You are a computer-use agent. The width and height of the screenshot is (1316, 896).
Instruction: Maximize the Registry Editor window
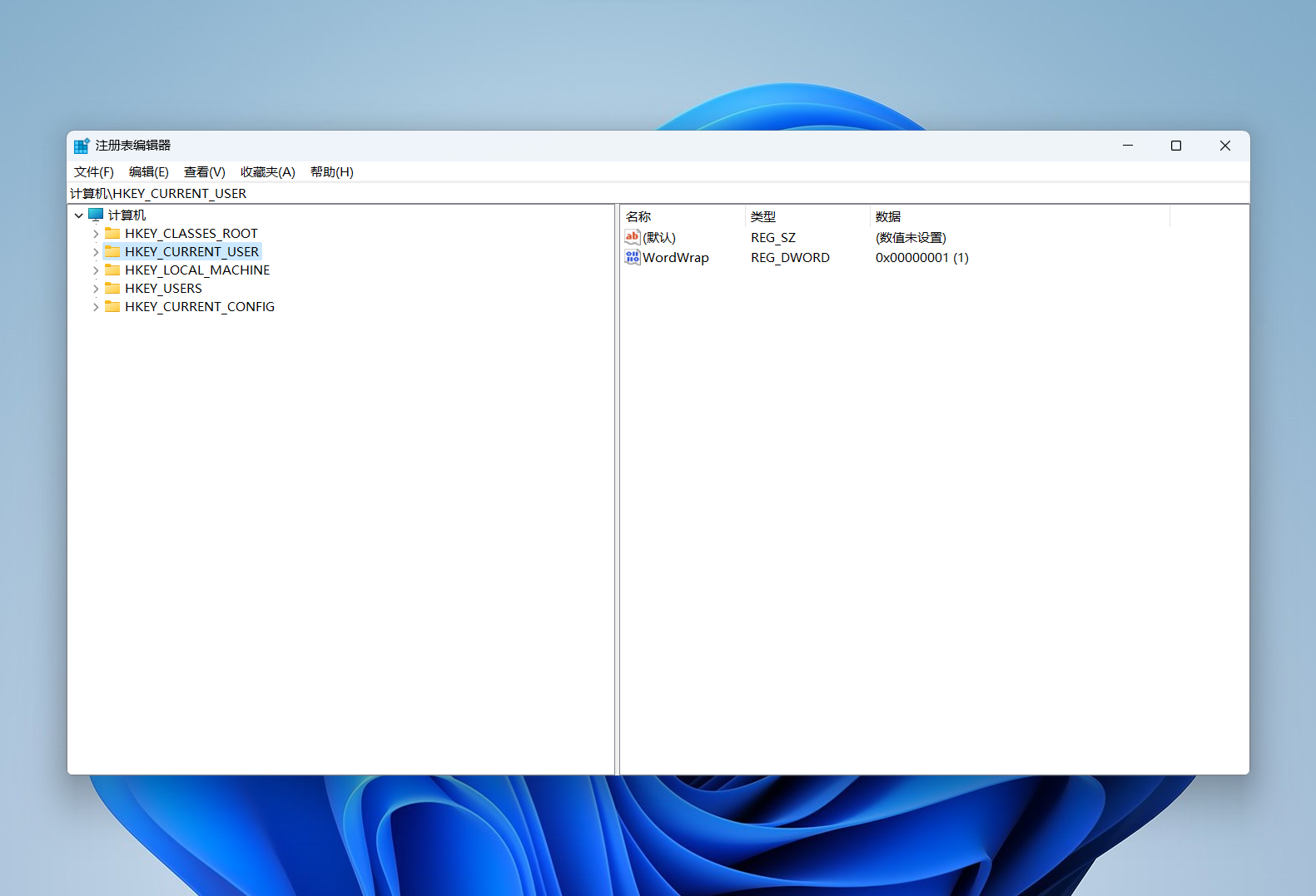pyautogui.click(x=1176, y=146)
